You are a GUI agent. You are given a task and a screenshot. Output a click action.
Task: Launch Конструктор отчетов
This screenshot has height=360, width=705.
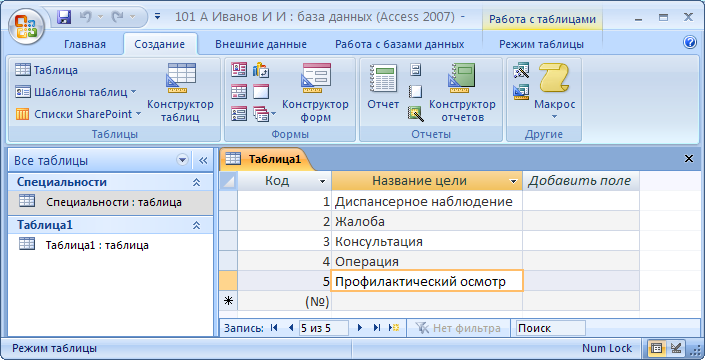[462, 93]
